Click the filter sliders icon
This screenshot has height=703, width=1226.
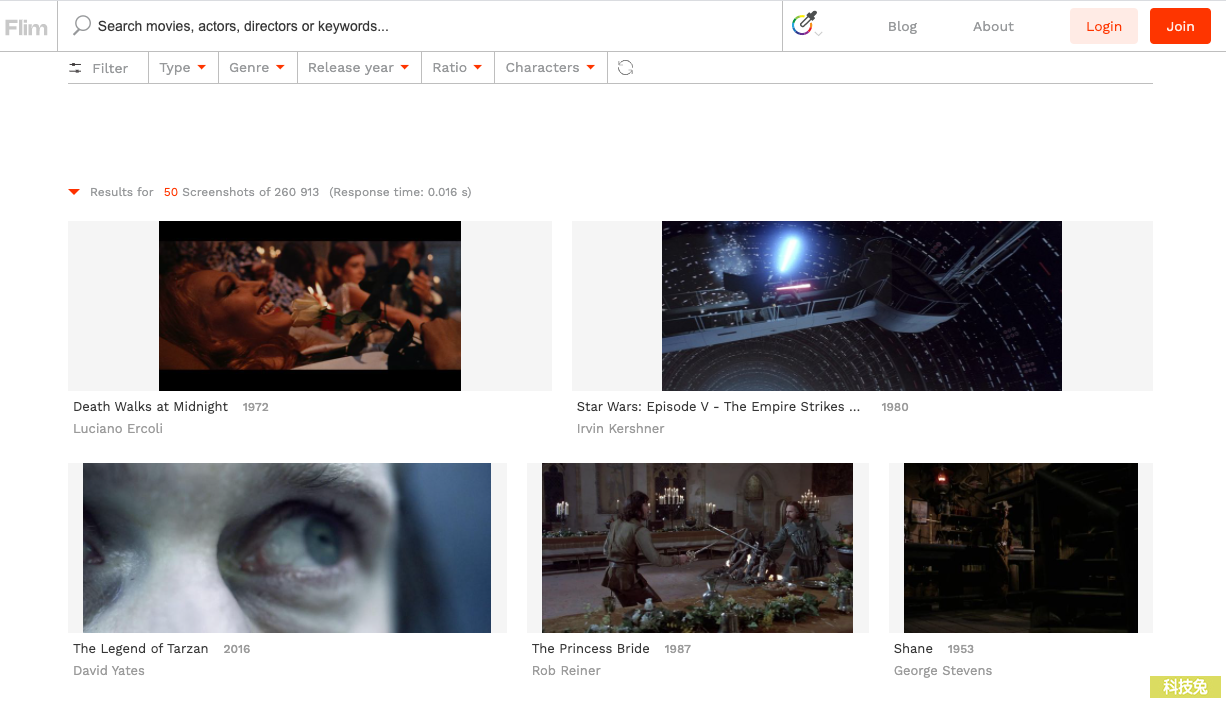[x=76, y=68]
